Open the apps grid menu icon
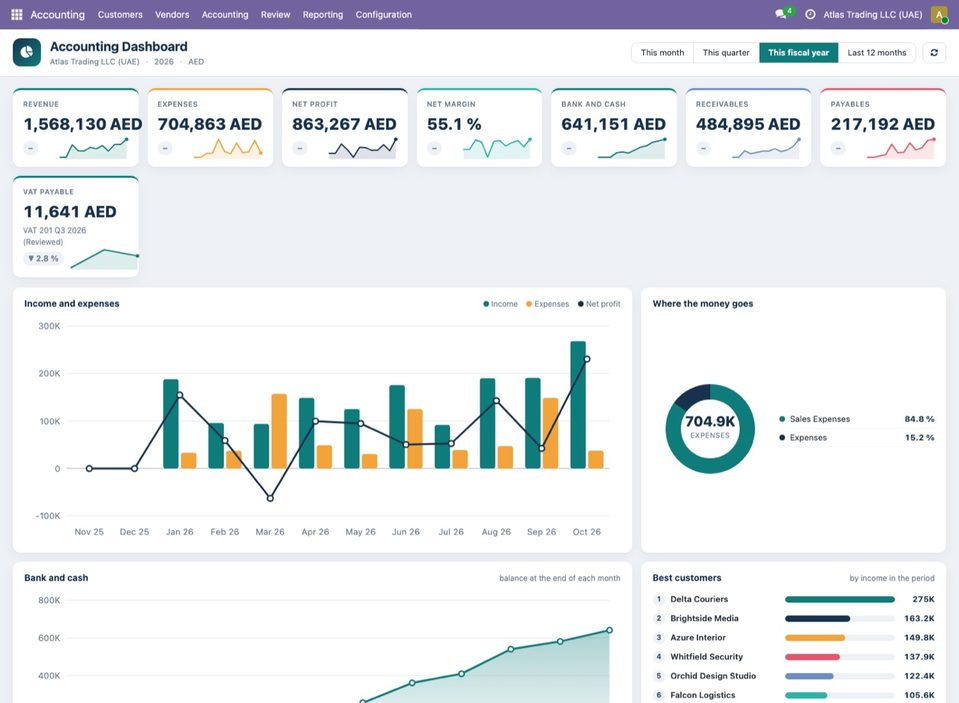959x703 pixels. (x=17, y=14)
